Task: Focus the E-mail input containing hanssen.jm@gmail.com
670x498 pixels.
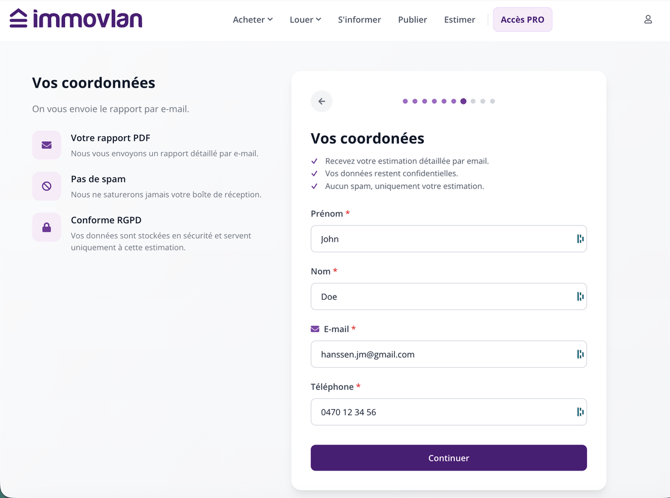Action: coord(449,354)
